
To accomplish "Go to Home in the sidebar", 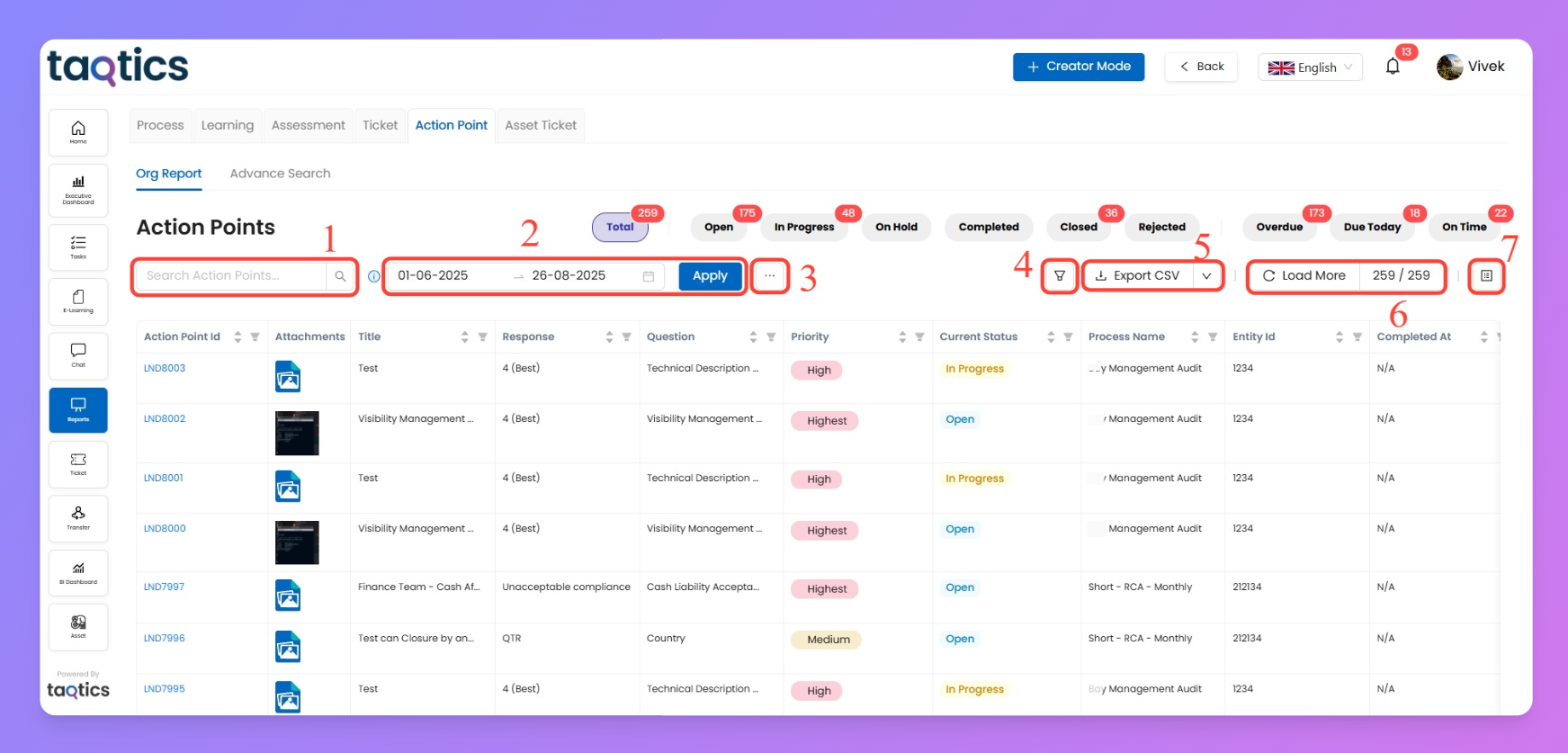I will [x=78, y=132].
